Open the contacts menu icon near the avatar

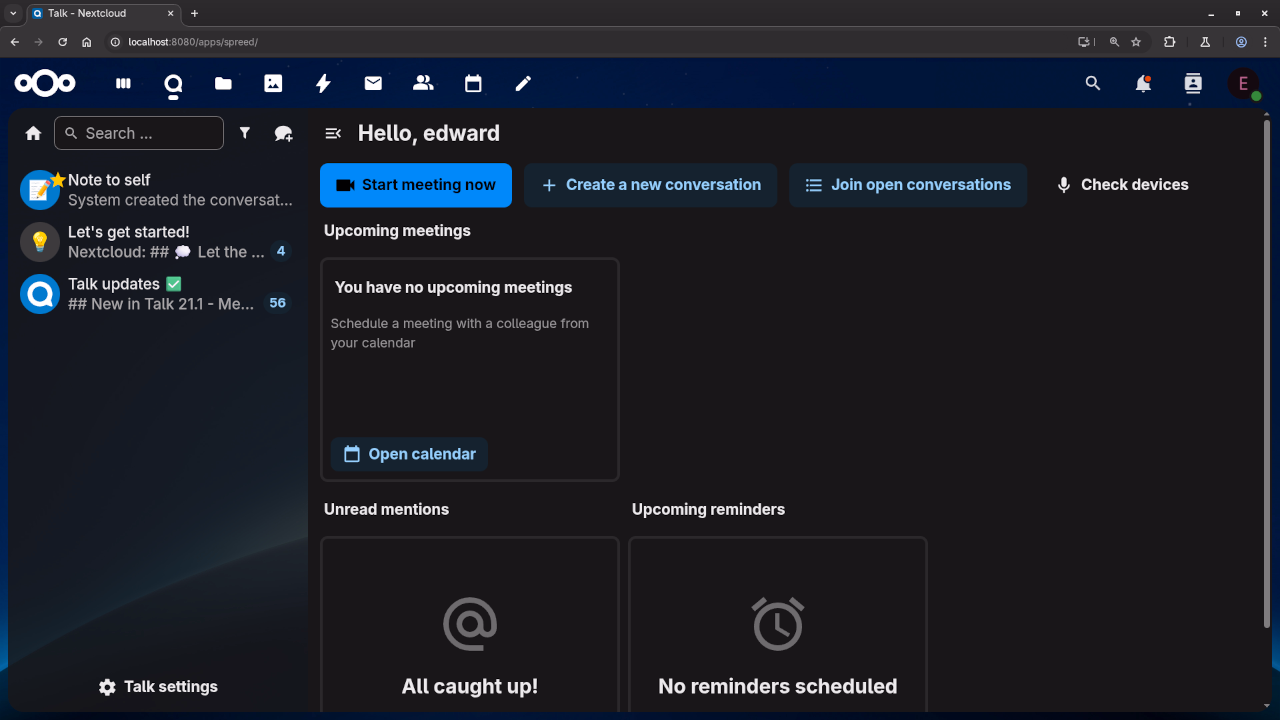coord(1193,84)
